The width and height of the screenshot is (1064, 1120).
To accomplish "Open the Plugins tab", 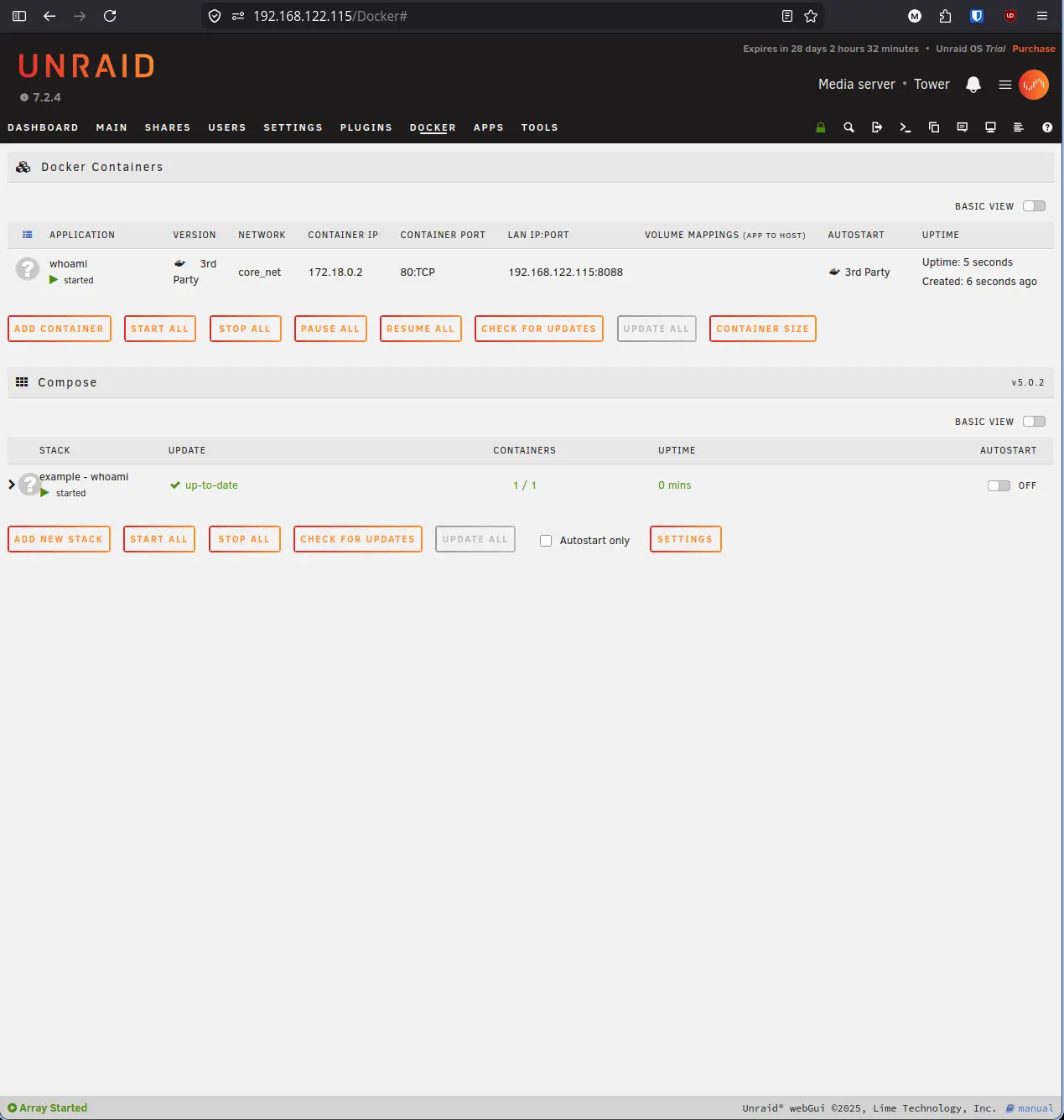I will point(366,127).
